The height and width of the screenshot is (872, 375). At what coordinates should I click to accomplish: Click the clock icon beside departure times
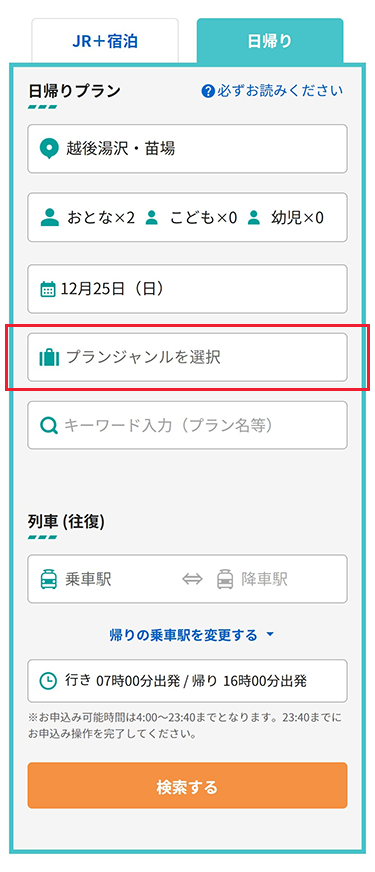pos(49,681)
